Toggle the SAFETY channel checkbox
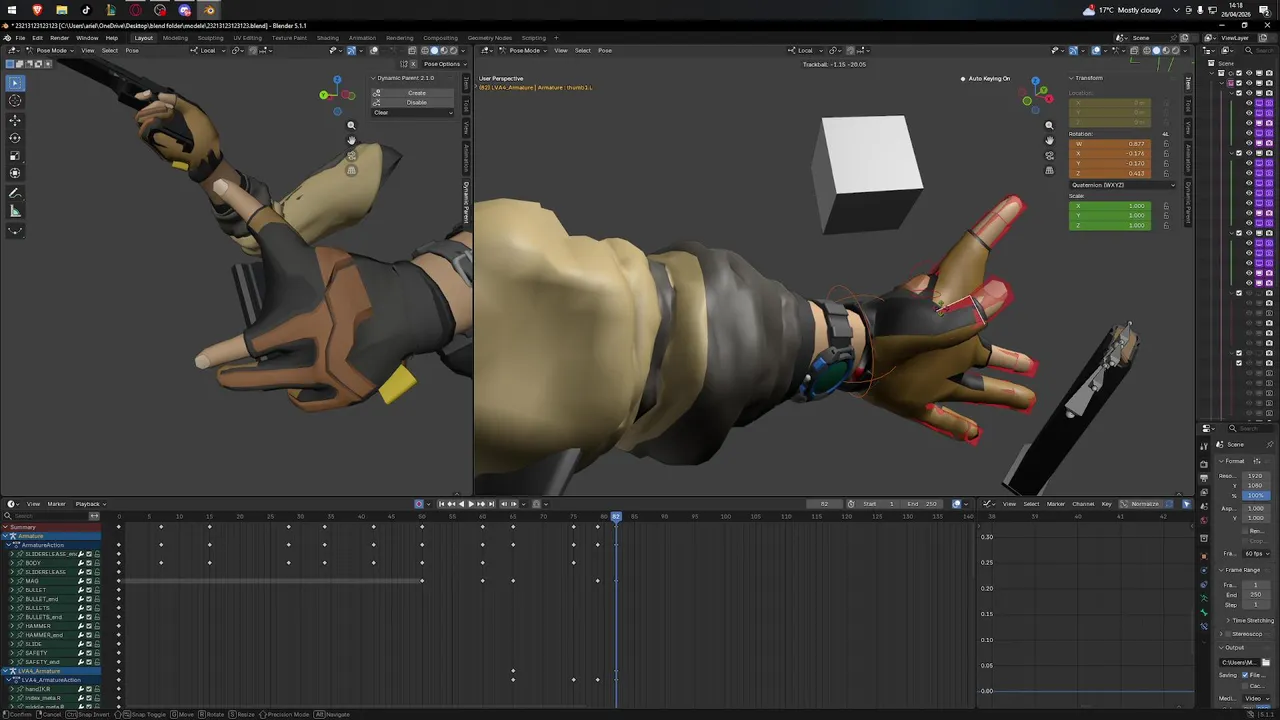Screen dimensions: 1280x720 (x=89, y=653)
